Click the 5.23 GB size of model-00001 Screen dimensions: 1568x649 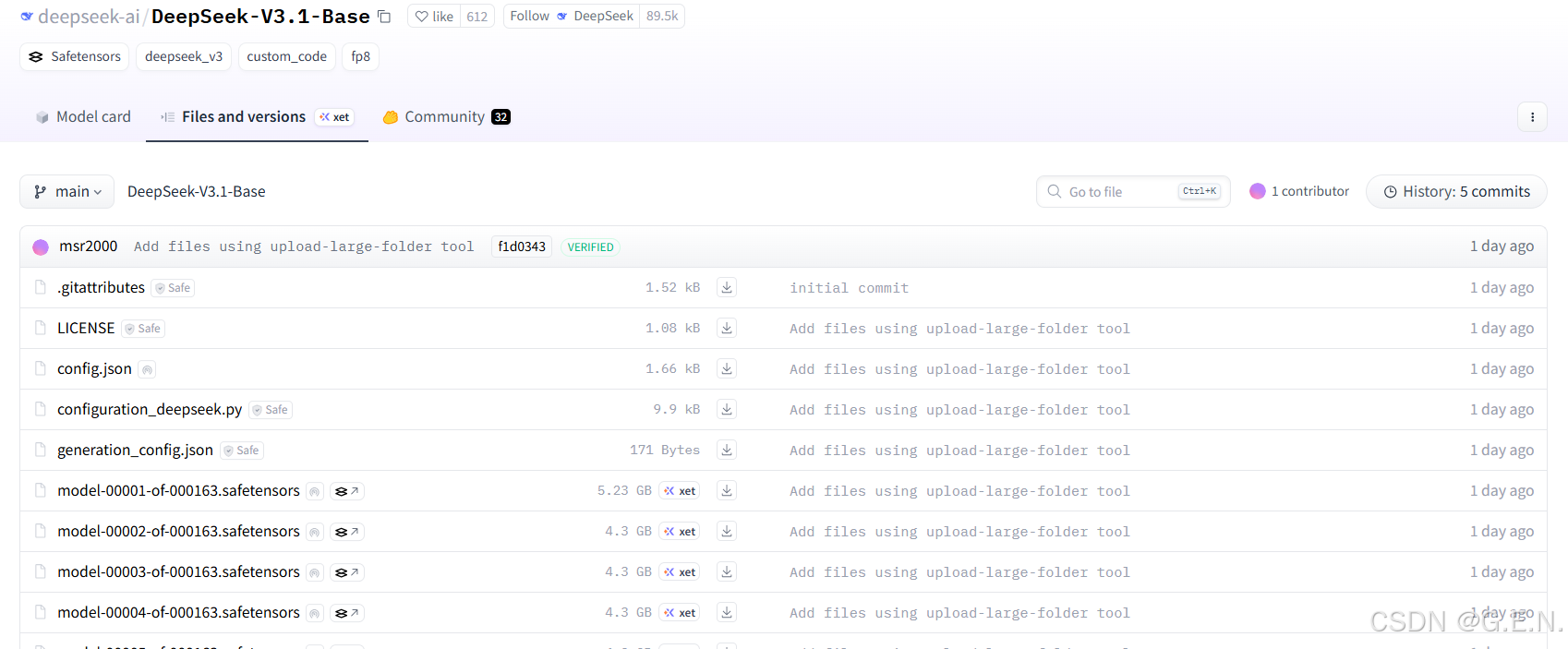pos(624,491)
